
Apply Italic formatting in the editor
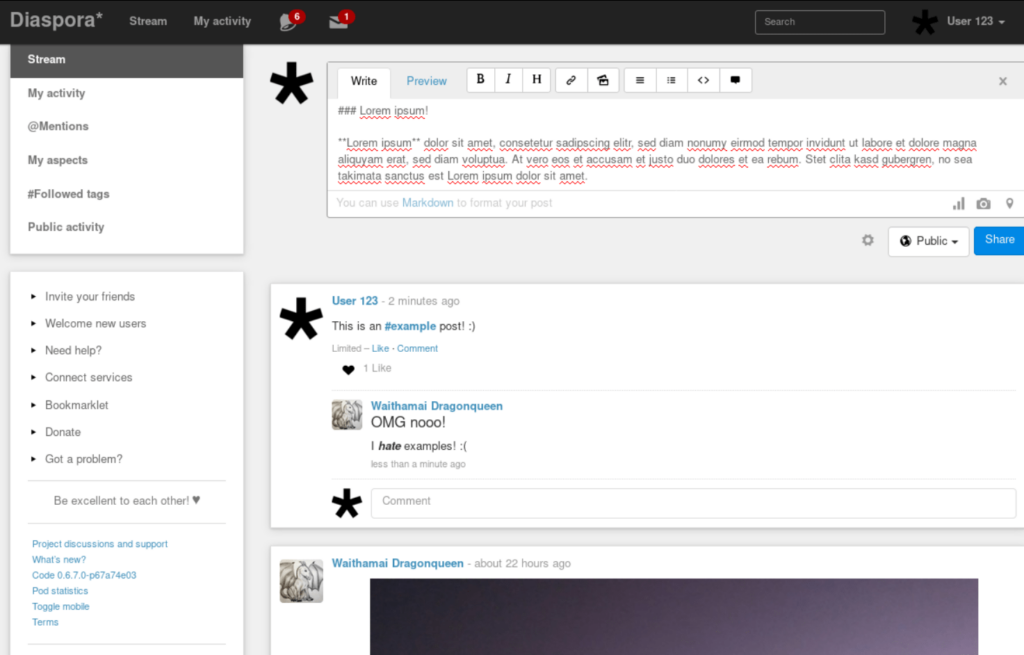(508, 80)
